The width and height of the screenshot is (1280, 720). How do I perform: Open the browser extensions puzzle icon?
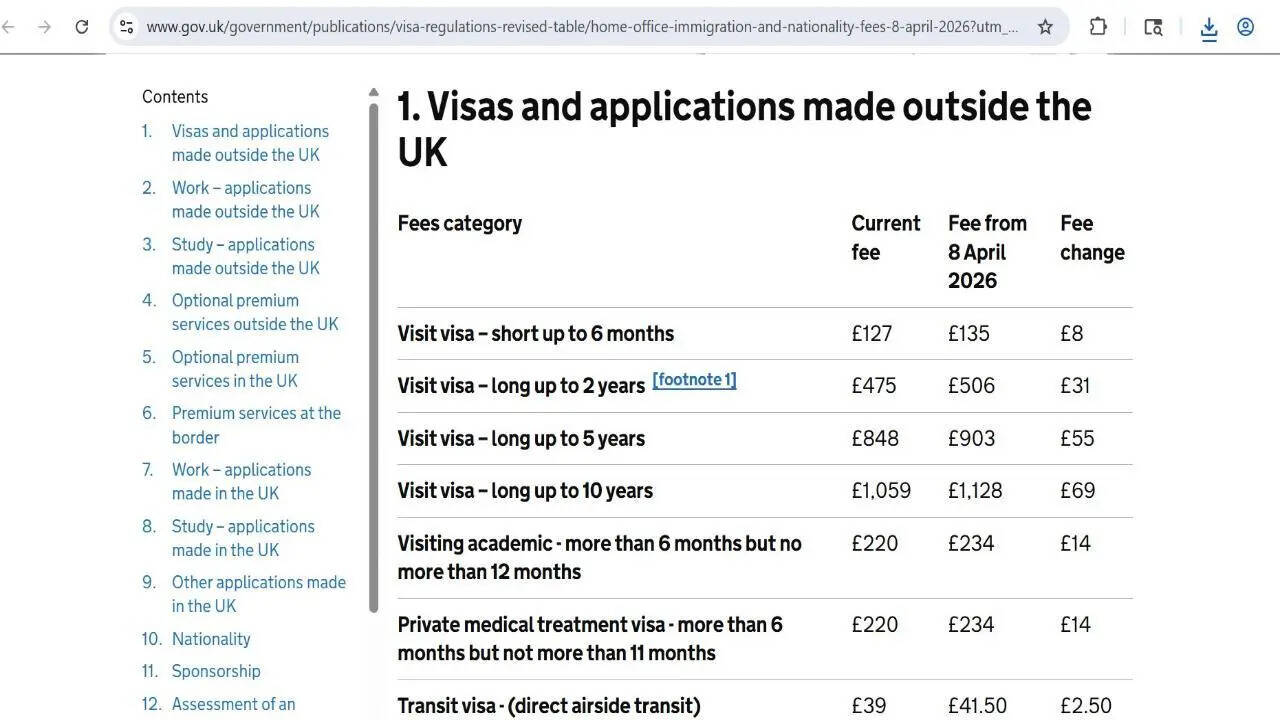1097,26
